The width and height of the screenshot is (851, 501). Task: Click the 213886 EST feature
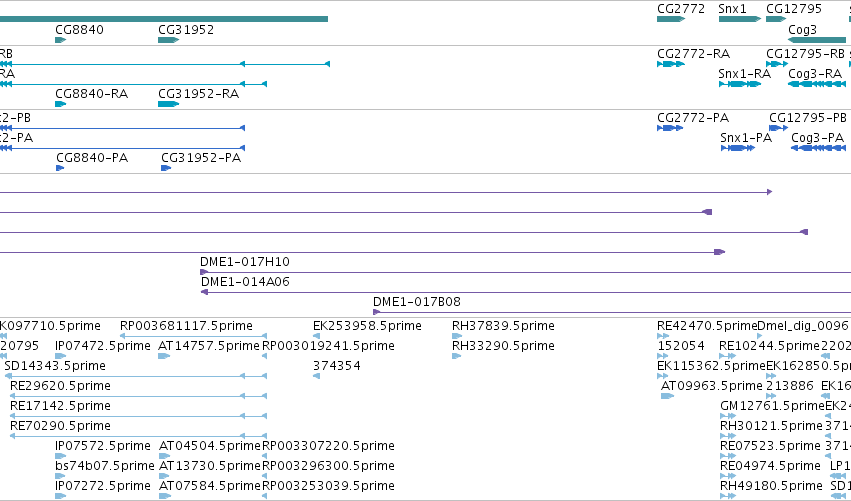771,397
